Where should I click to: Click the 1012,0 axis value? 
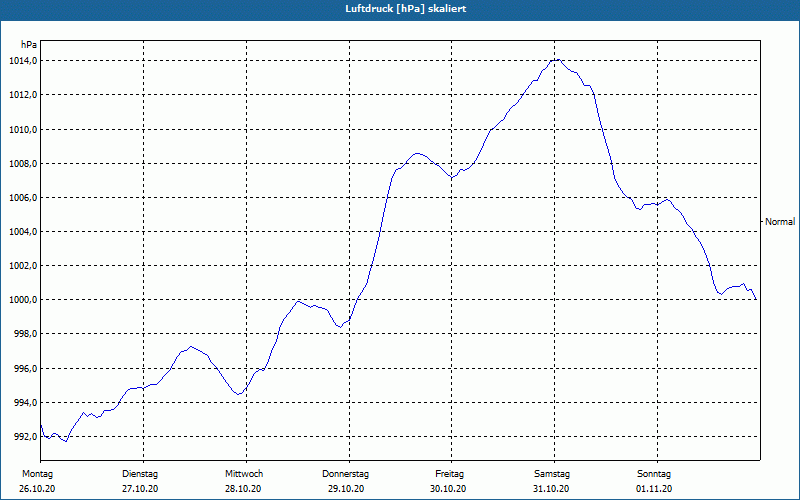point(22,95)
